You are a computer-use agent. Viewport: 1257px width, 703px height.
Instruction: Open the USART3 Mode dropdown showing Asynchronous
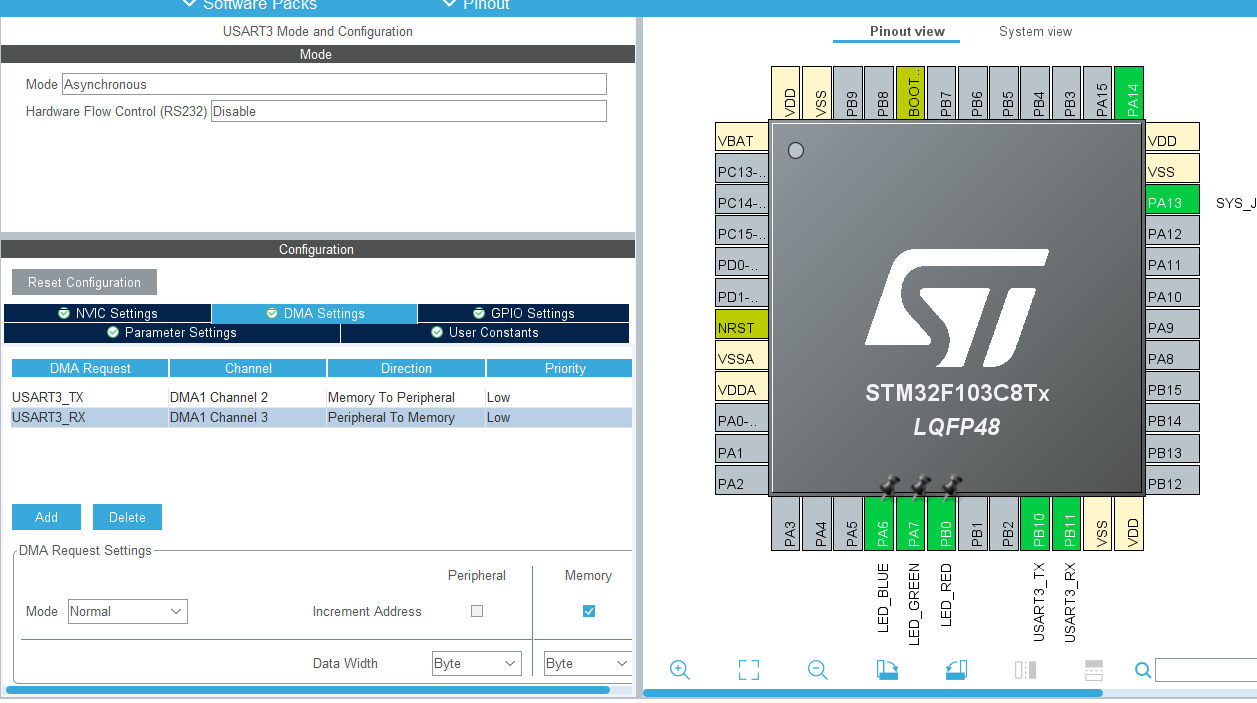(334, 84)
